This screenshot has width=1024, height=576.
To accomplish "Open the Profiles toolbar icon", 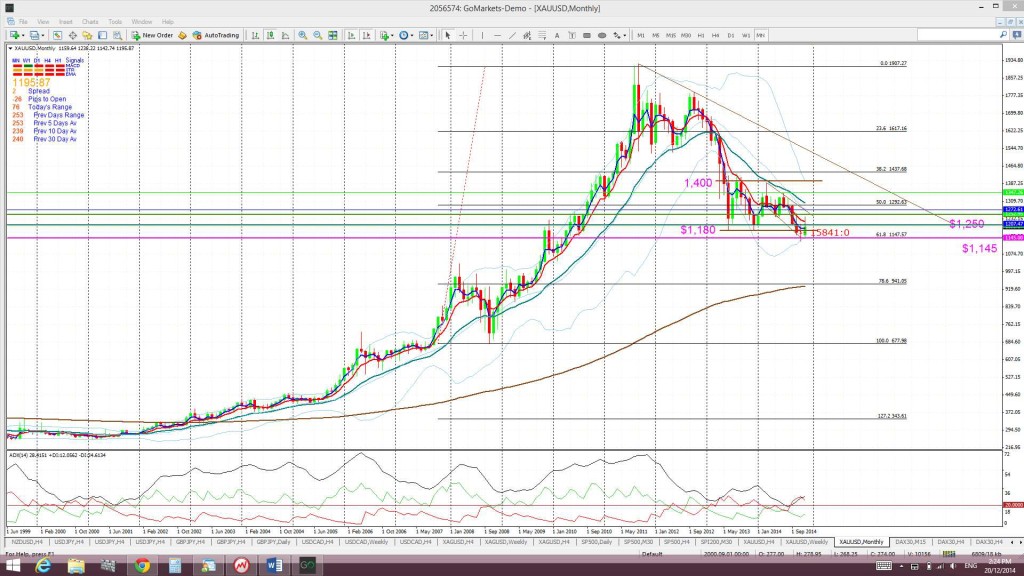I will tap(33, 35).
